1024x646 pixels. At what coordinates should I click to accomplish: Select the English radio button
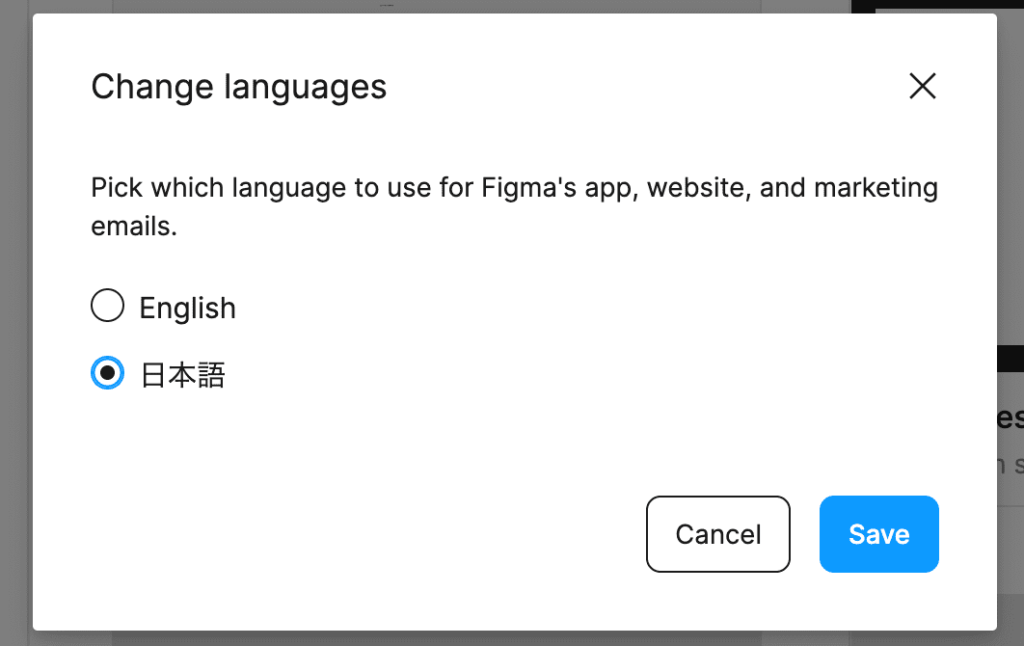coord(107,306)
